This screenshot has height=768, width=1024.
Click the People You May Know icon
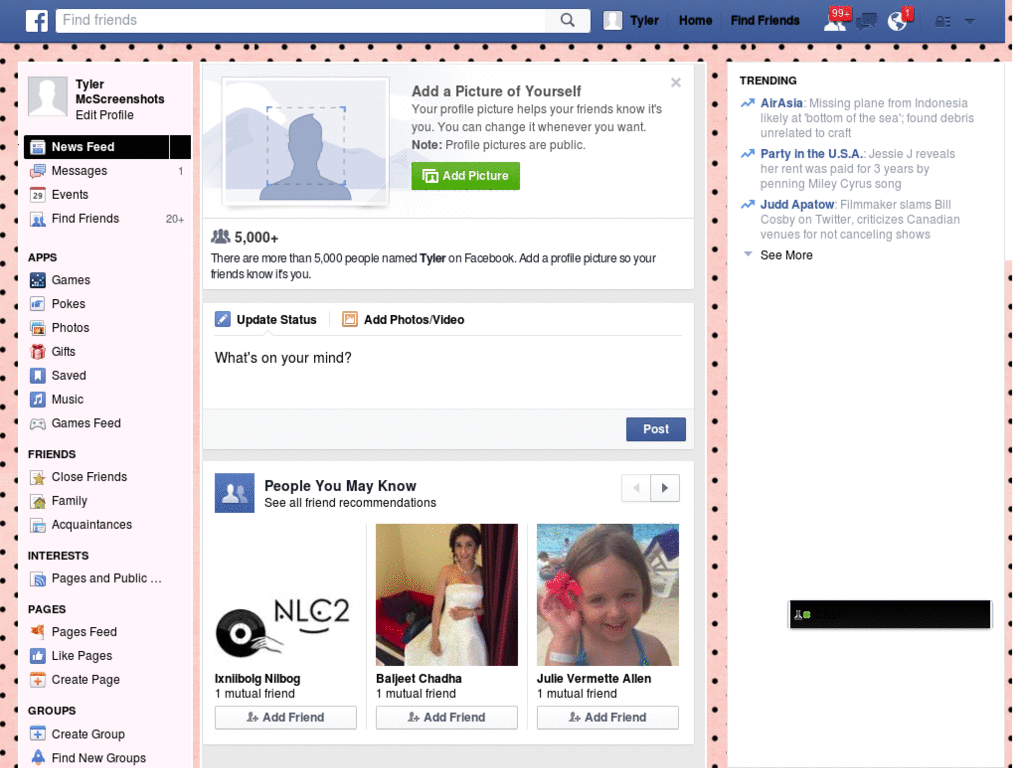pos(234,493)
